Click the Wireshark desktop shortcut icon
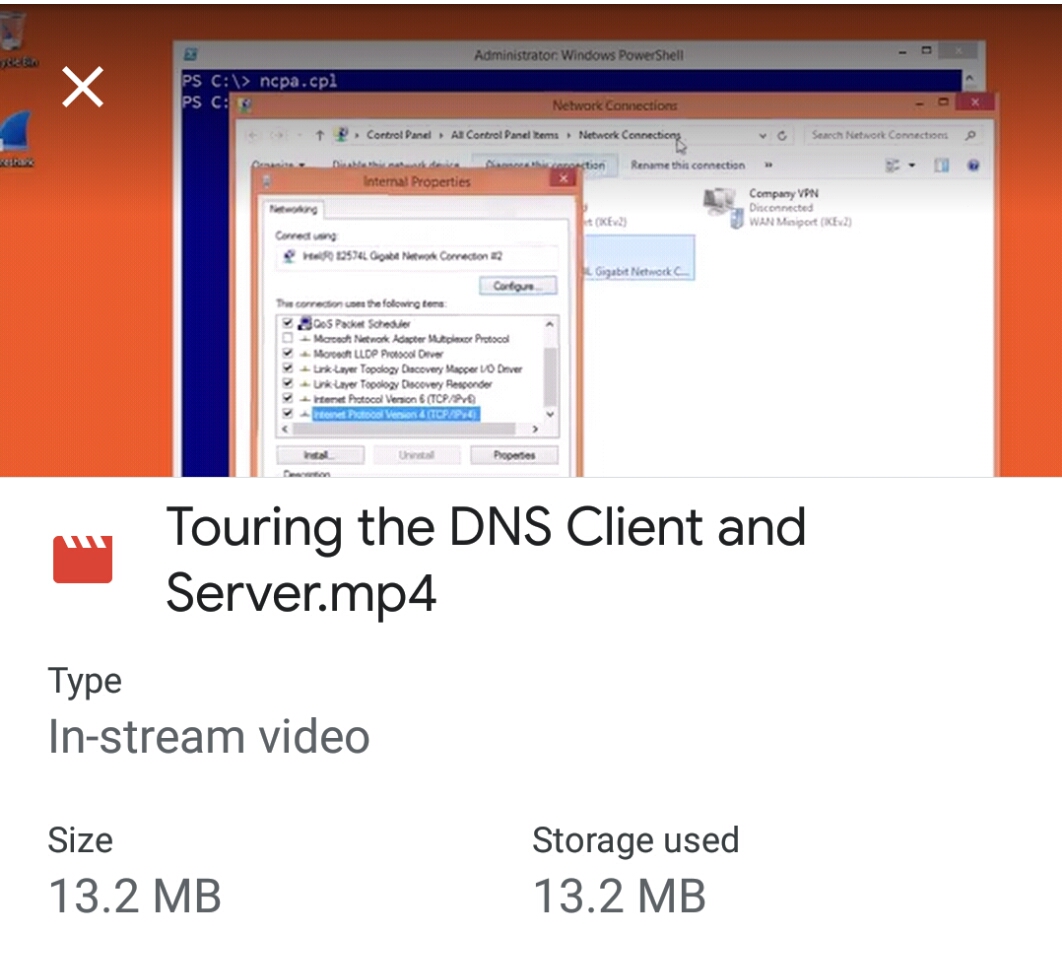 [15, 132]
